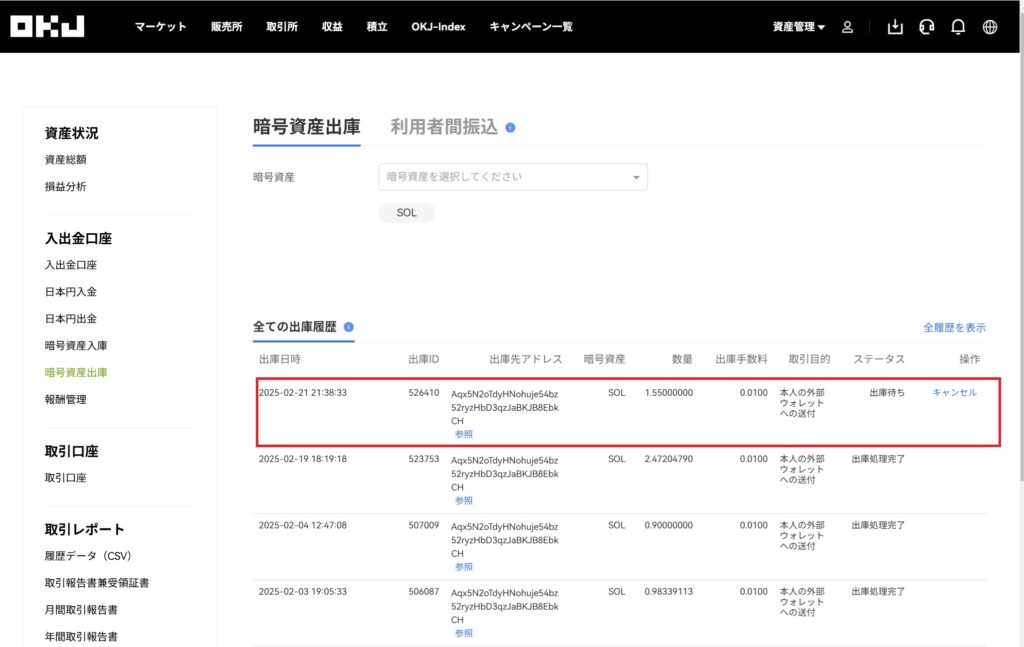Open 月間取引報告書 in sidebar

[x=81, y=610]
